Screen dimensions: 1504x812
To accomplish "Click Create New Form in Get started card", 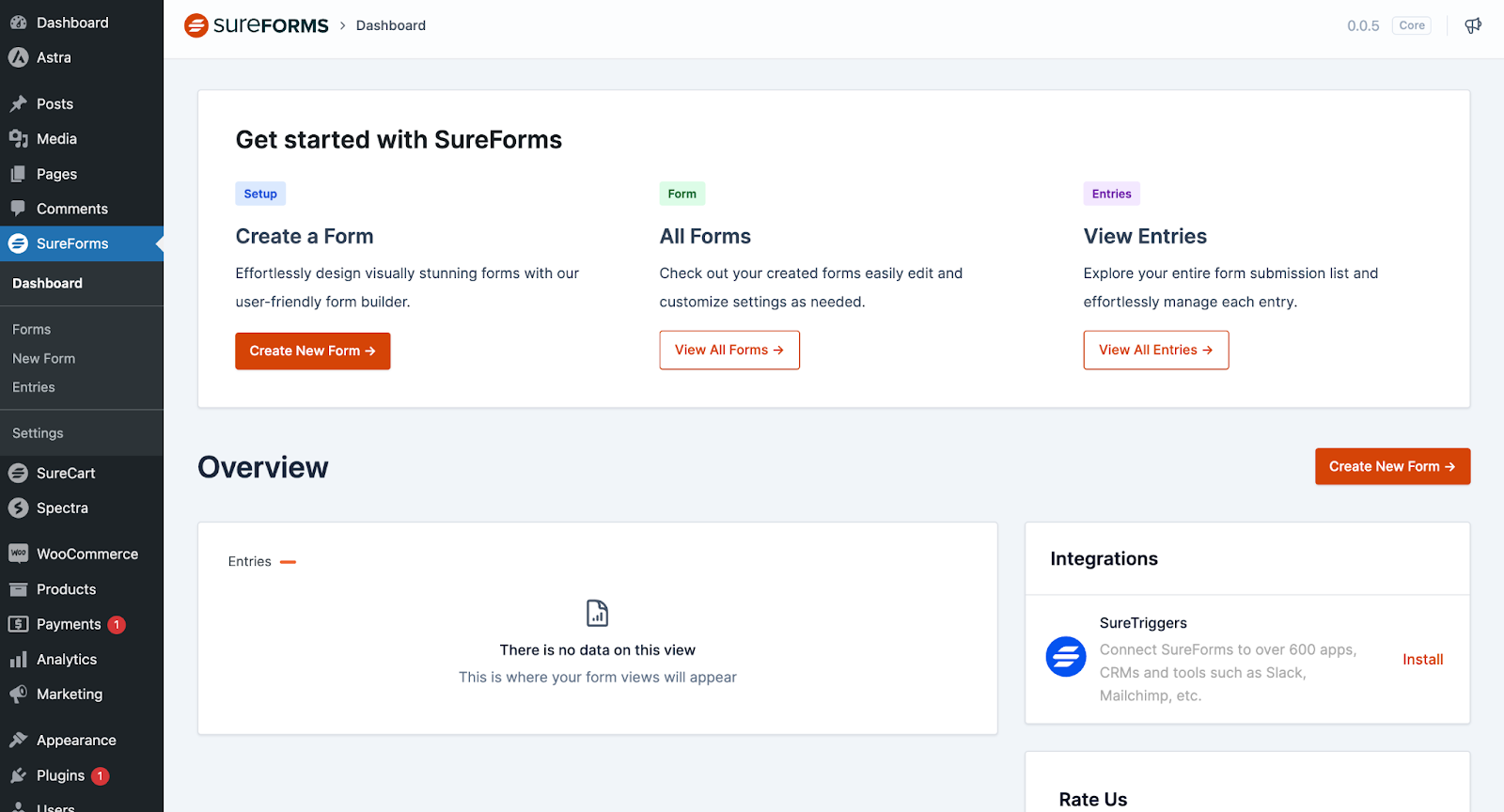I will [x=312, y=351].
